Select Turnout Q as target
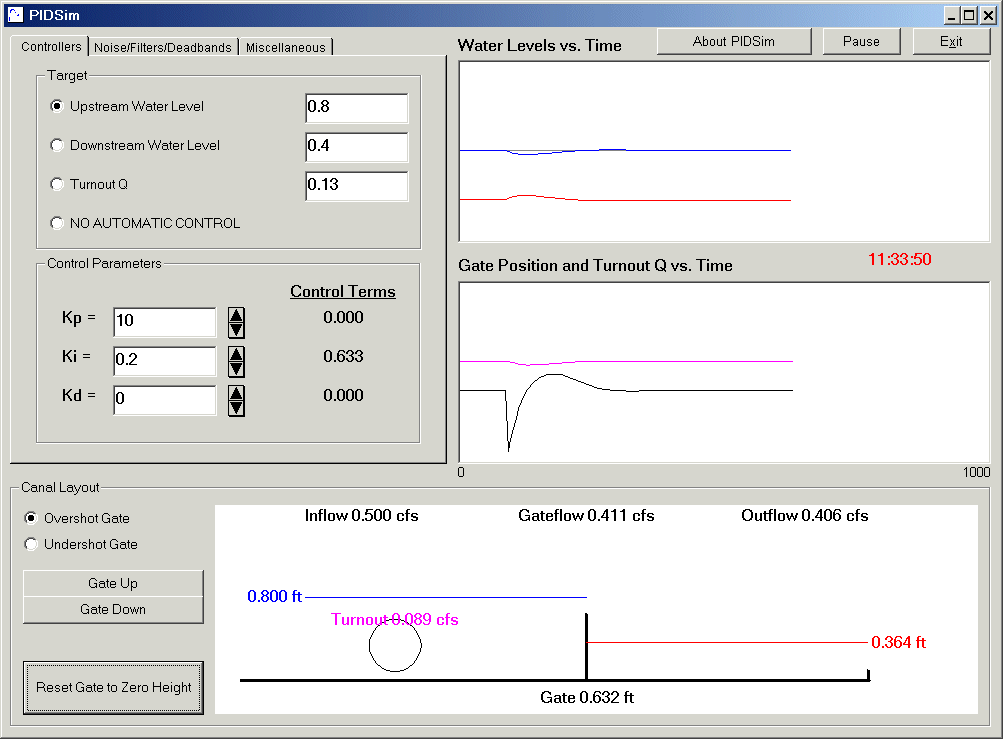The width and height of the screenshot is (1003, 739). [57, 184]
